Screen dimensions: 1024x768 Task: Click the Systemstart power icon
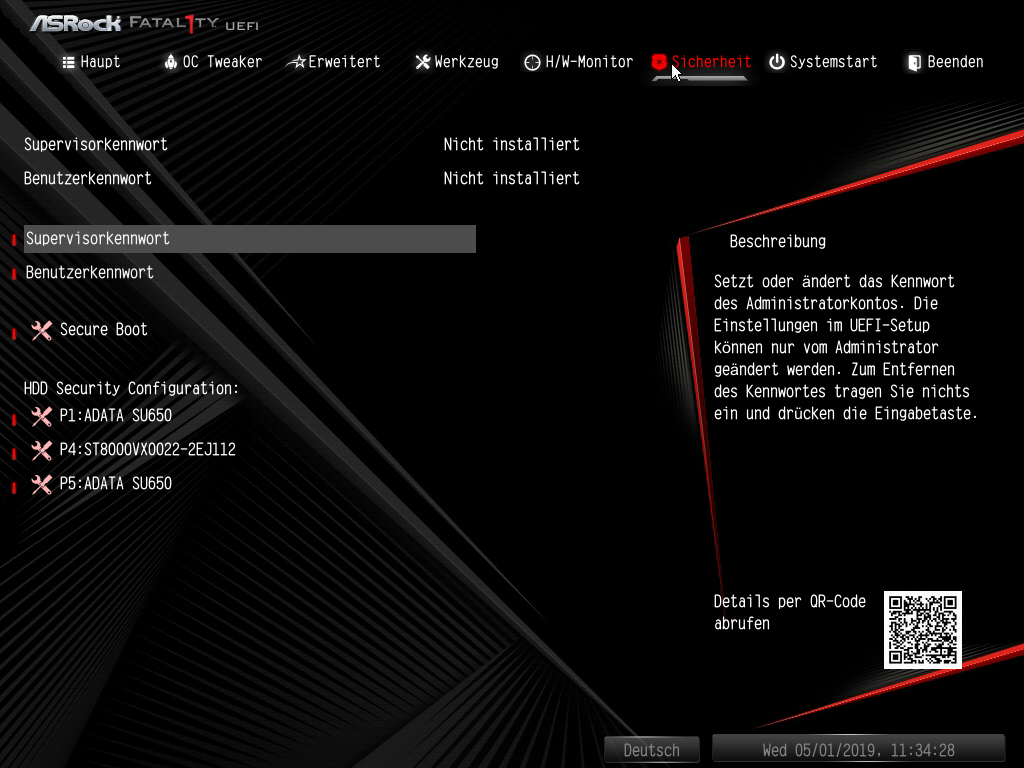[x=776, y=62]
